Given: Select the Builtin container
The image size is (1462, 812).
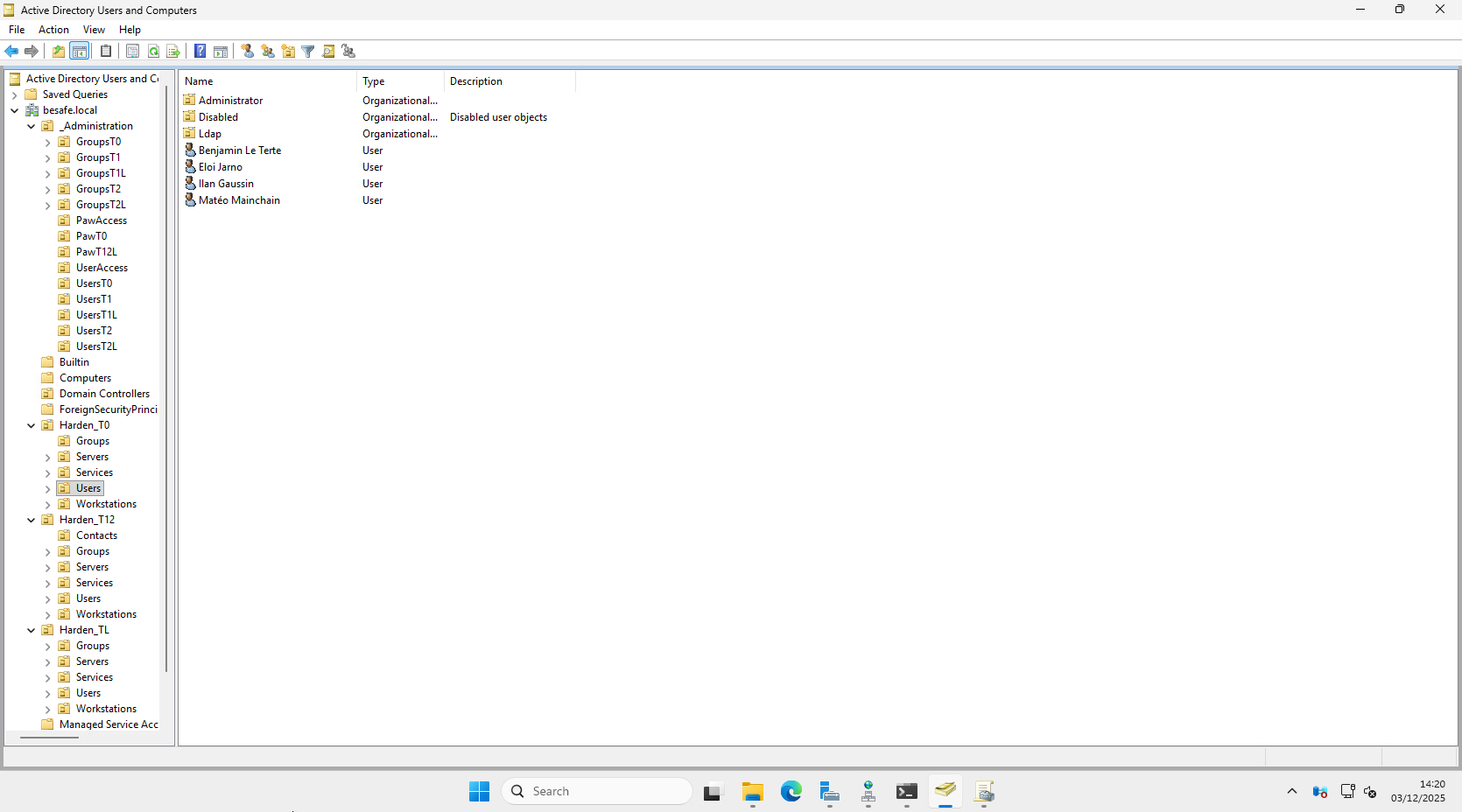Looking at the screenshot, I should [x=74, y=362].
